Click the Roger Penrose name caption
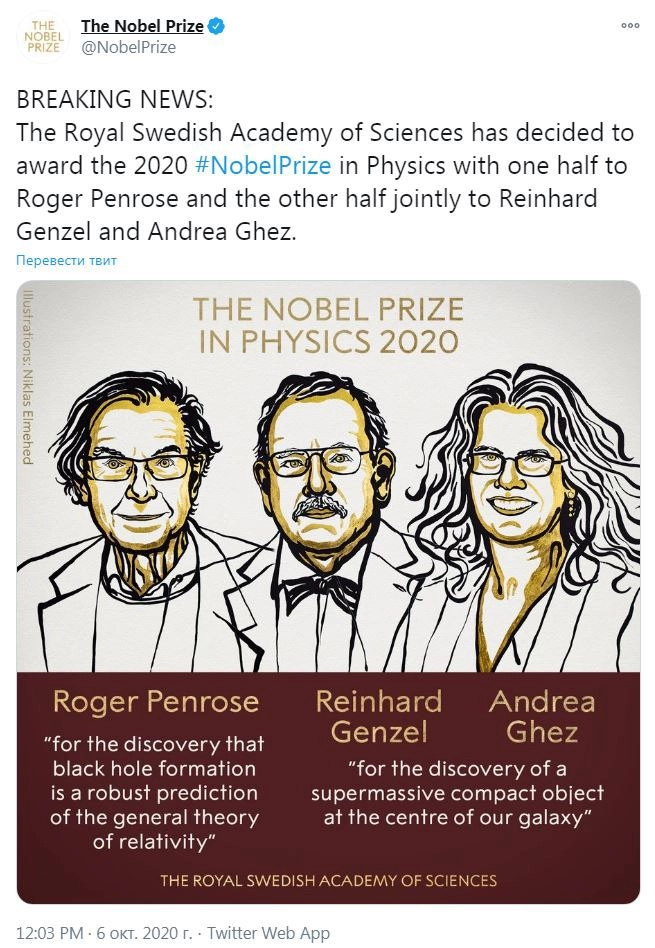This screenshot has height=948, width=655. (x=155, y=702)
